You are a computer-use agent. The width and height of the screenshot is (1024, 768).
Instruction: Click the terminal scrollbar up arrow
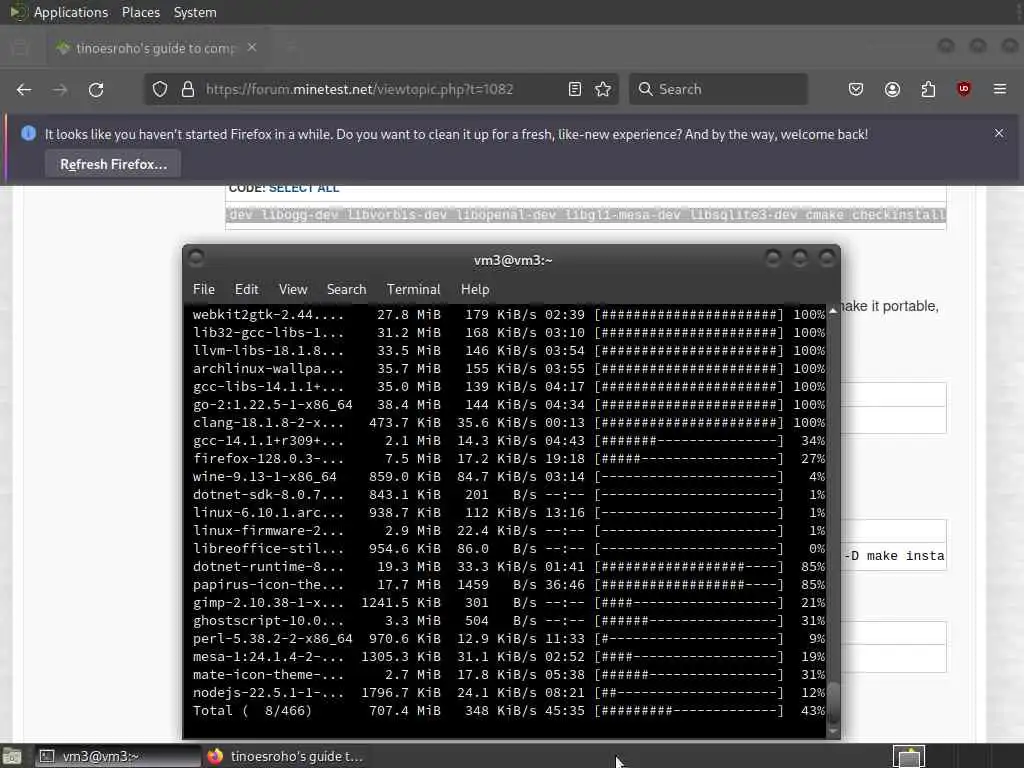tap(833, 311)
